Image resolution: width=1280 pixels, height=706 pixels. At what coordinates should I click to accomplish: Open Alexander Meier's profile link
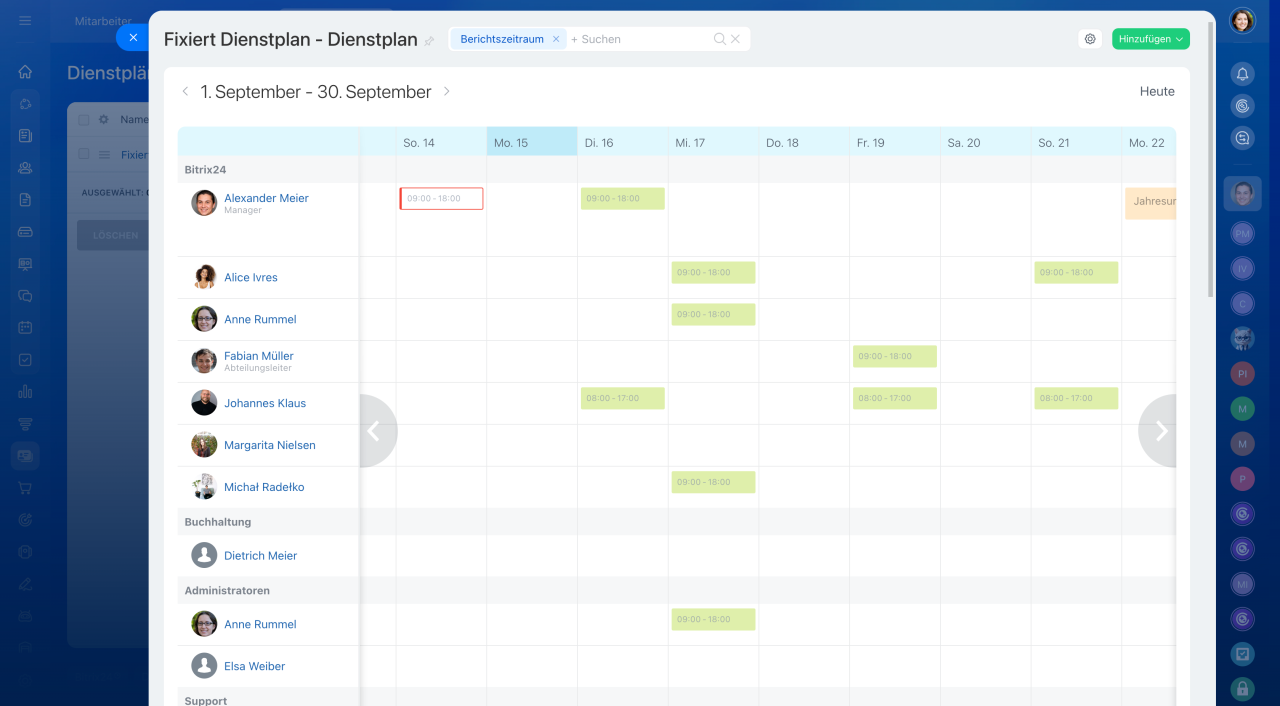(266, 198)
